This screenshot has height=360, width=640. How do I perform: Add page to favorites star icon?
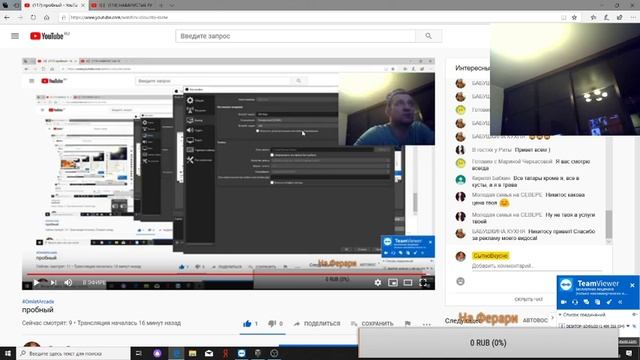click(574, 18)
